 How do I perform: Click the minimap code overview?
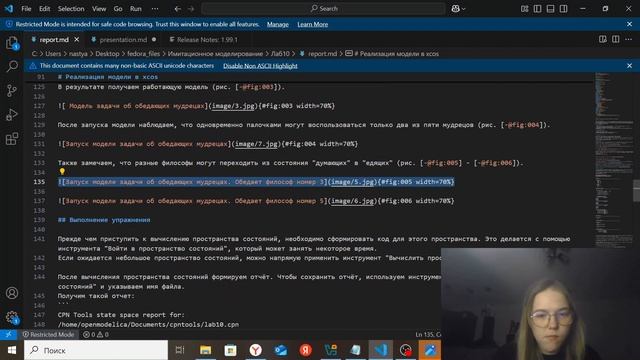click(613, 159)
